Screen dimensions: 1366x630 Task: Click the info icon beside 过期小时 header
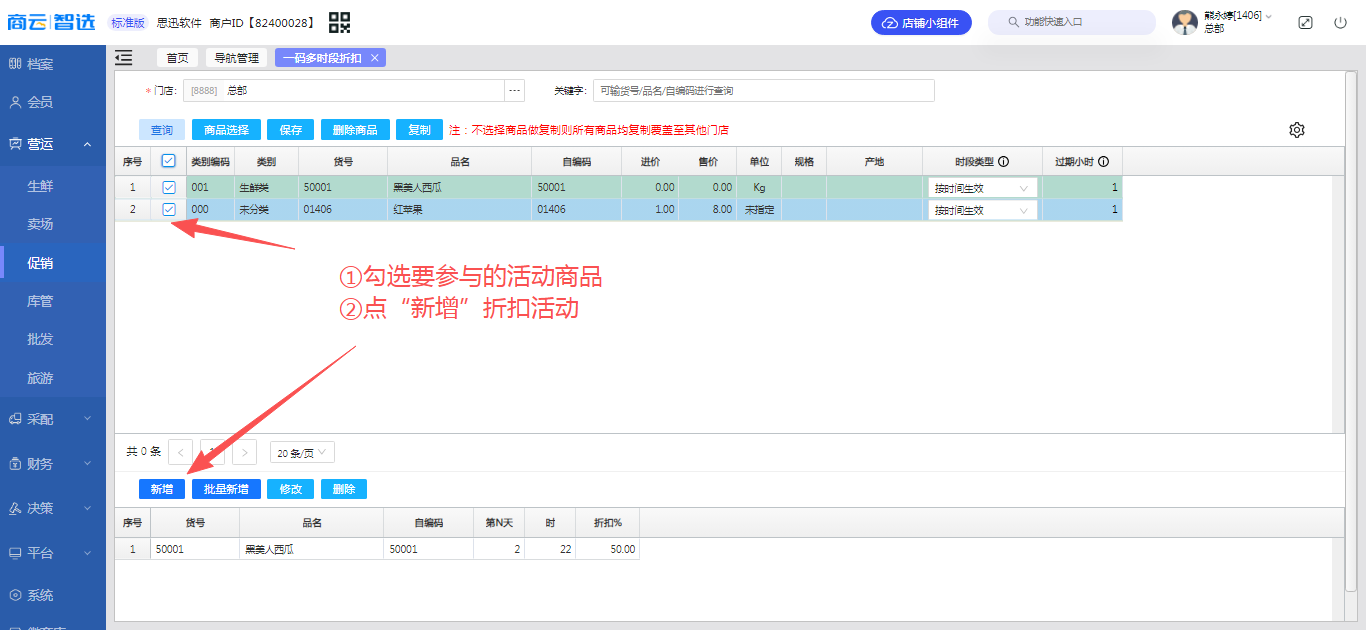(1104, 162)
